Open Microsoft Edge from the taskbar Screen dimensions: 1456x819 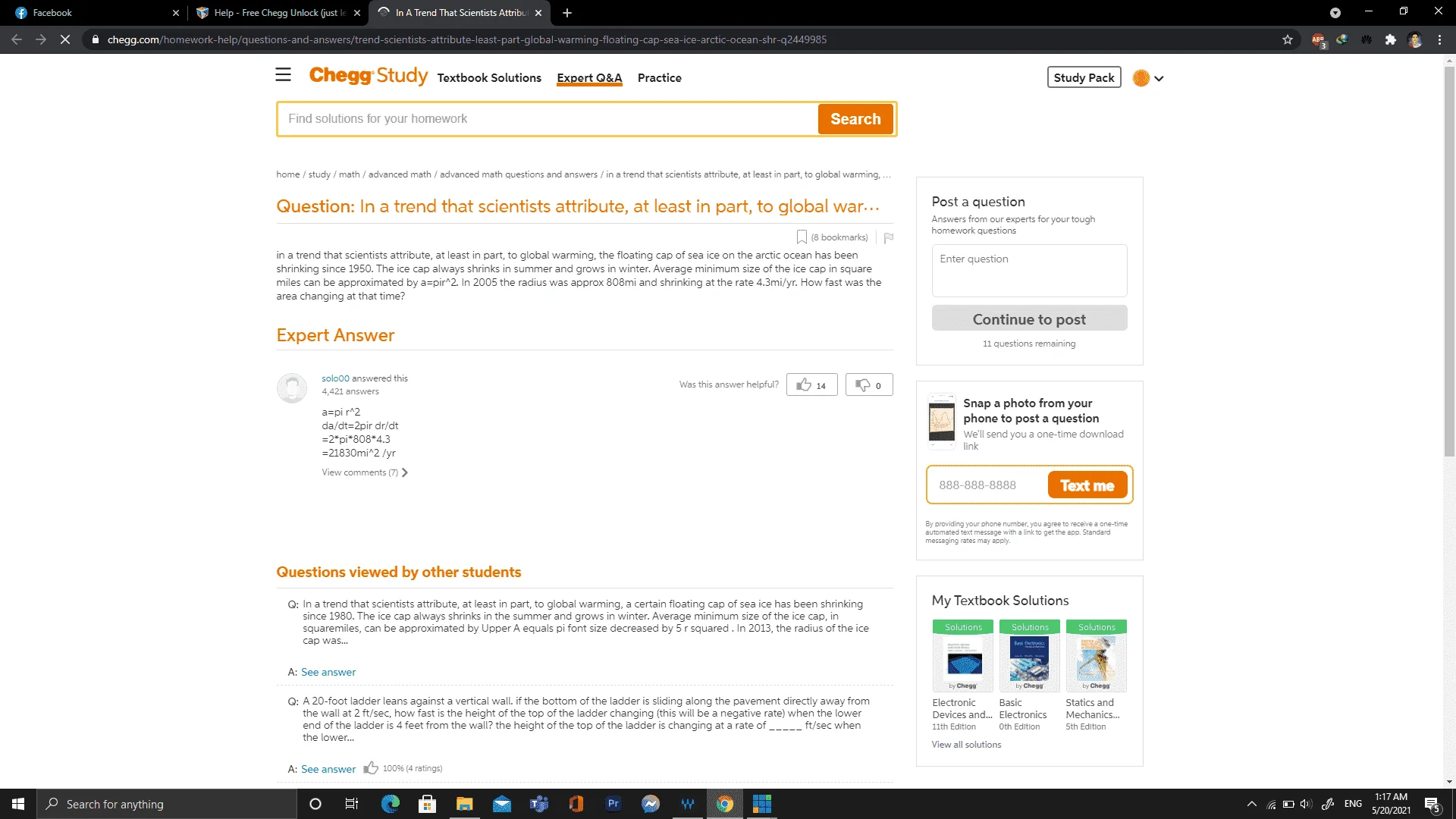(391, 804)
